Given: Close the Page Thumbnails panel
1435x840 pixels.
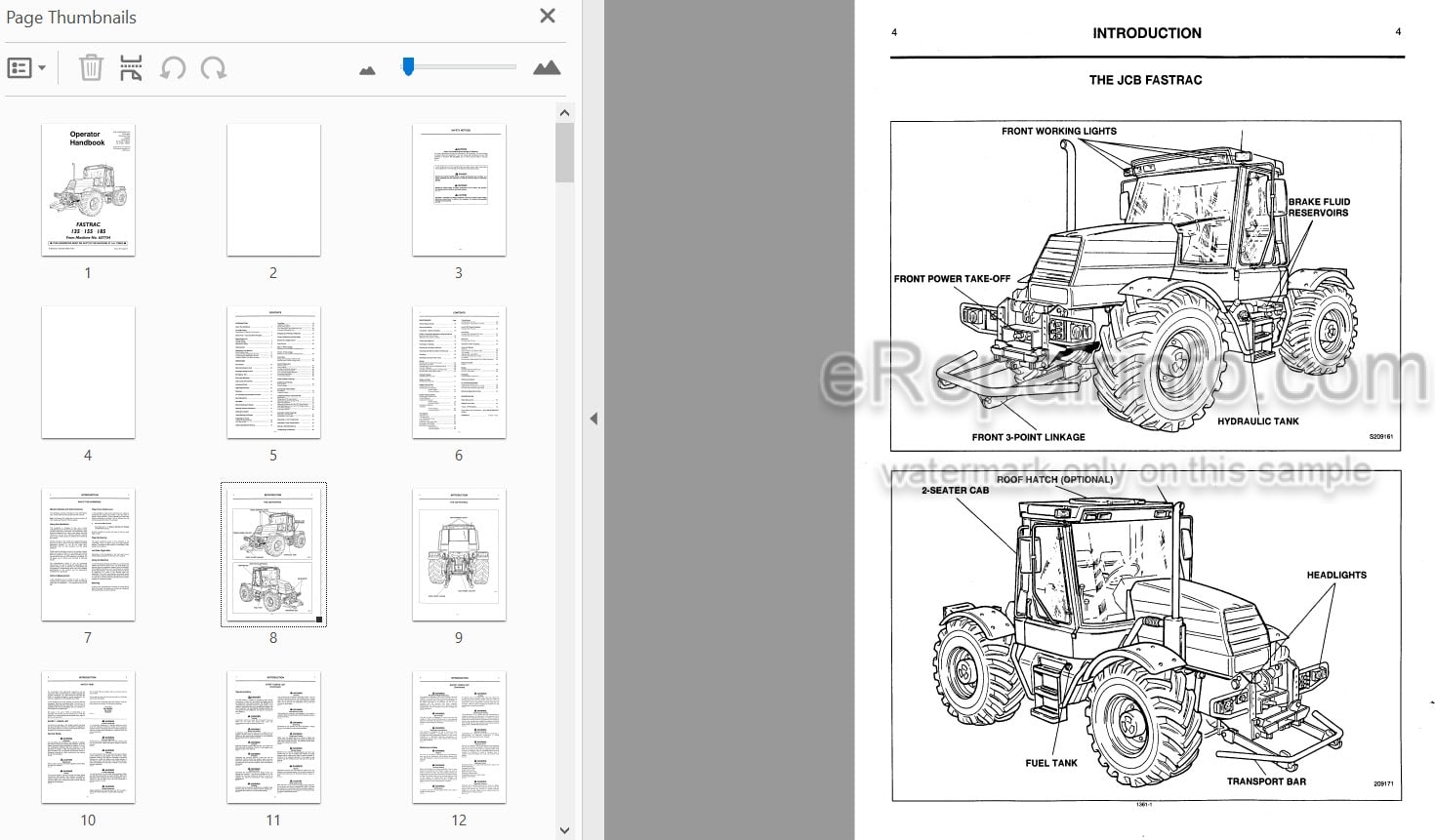Looking at the screenshot, I should [548, 16].
